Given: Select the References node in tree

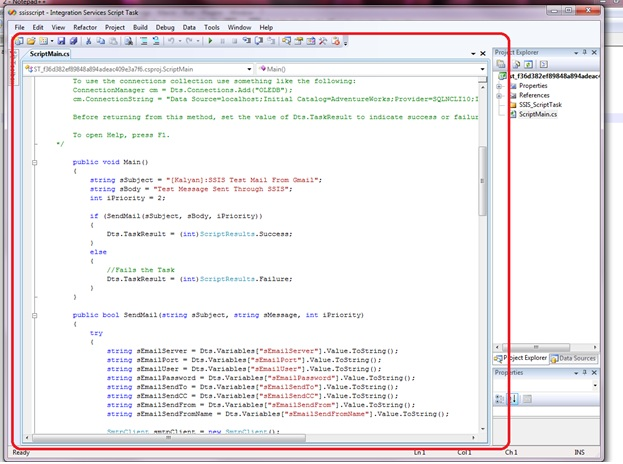Looking at the screenshot, I should [x=534, y=95].
